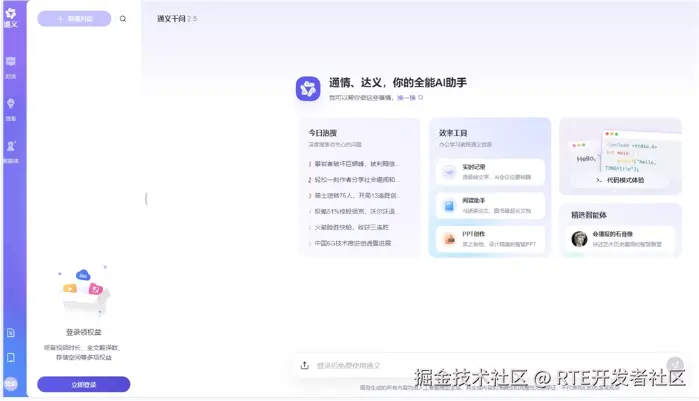Open hot search item mentioning 51%

(x=354, y=211)
